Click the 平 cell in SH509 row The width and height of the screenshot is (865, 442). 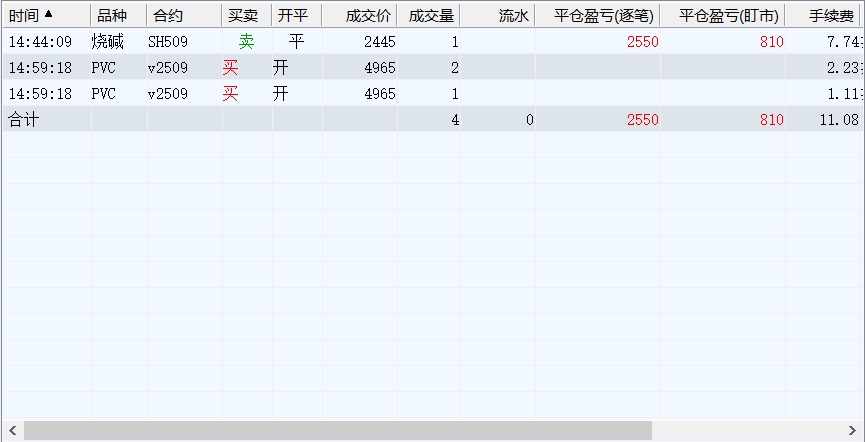point(297,42)
